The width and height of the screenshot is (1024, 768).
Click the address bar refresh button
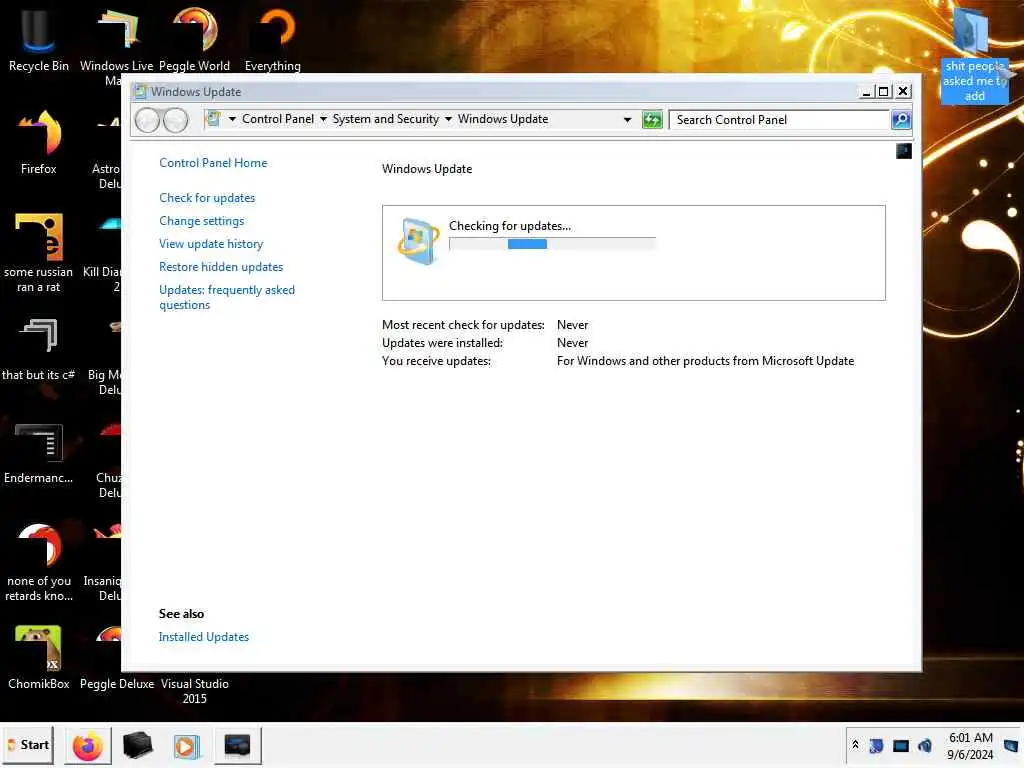pos(652,120)
